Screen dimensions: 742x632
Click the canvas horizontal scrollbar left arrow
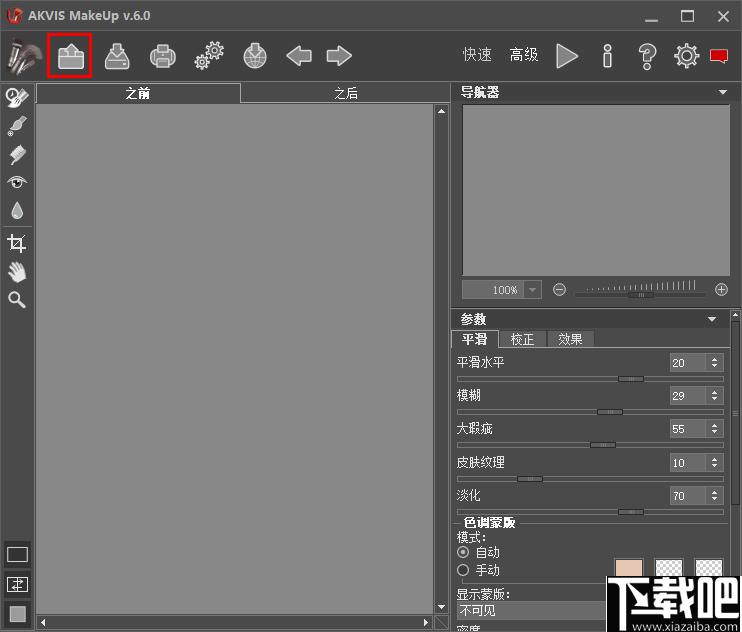coord(43,623)
